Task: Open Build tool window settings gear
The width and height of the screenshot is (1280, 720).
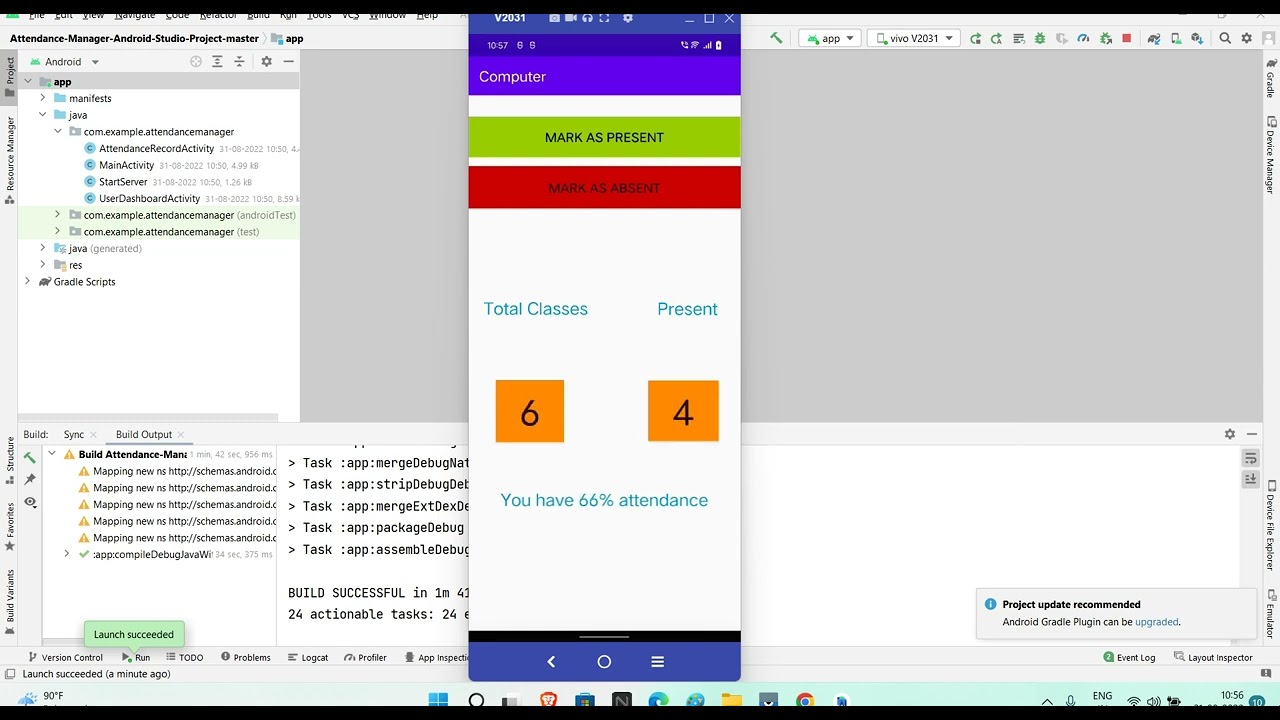Action: [1230, 434]
